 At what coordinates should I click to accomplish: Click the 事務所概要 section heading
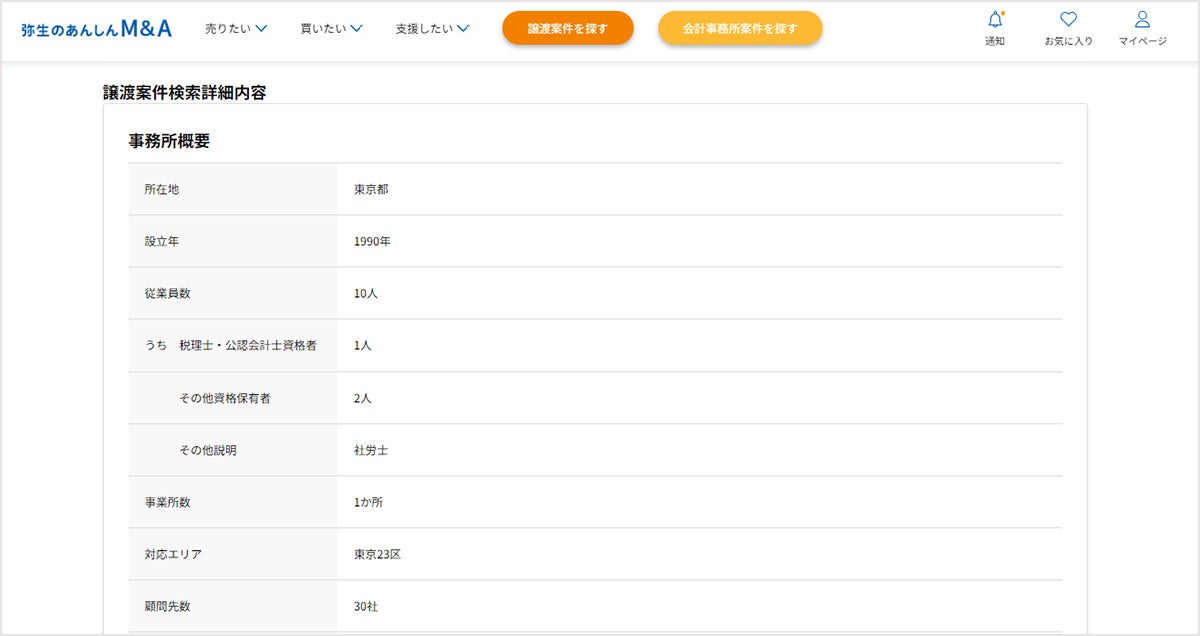click(169, 141)
